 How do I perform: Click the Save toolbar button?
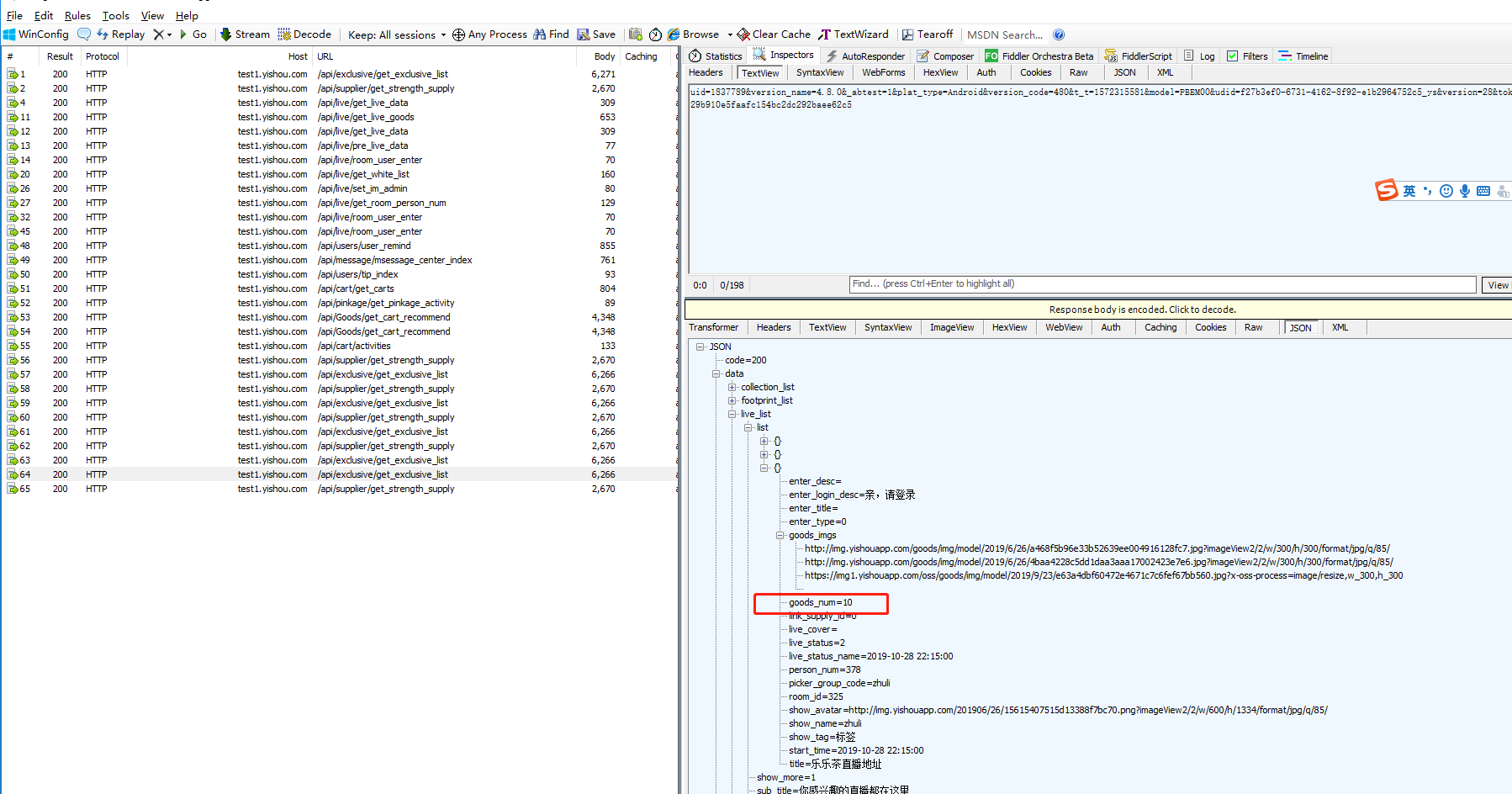coord(596,34)
